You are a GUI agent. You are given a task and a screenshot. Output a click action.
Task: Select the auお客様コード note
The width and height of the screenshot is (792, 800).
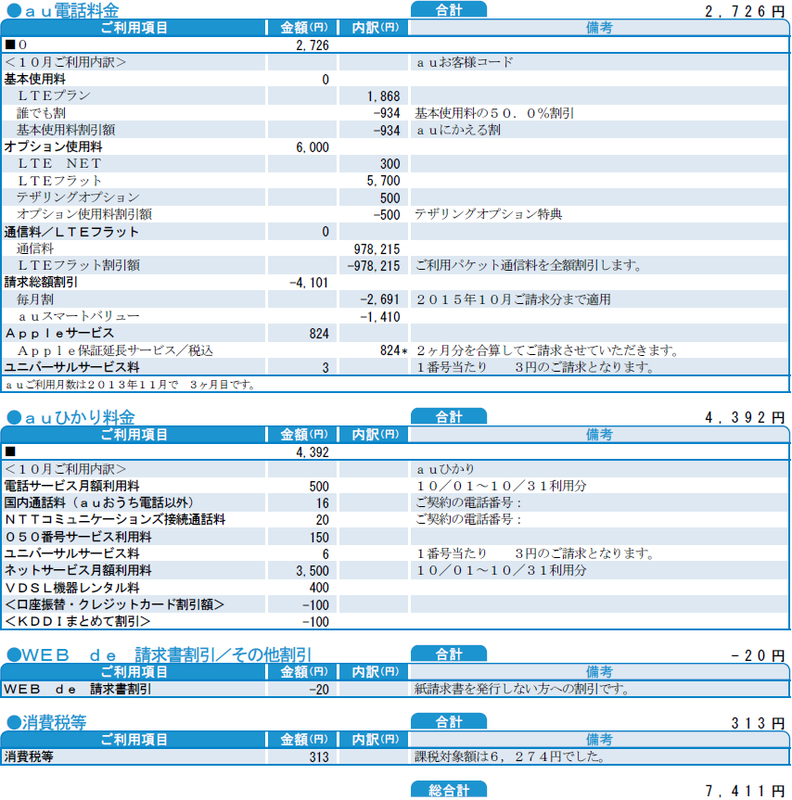464,62
